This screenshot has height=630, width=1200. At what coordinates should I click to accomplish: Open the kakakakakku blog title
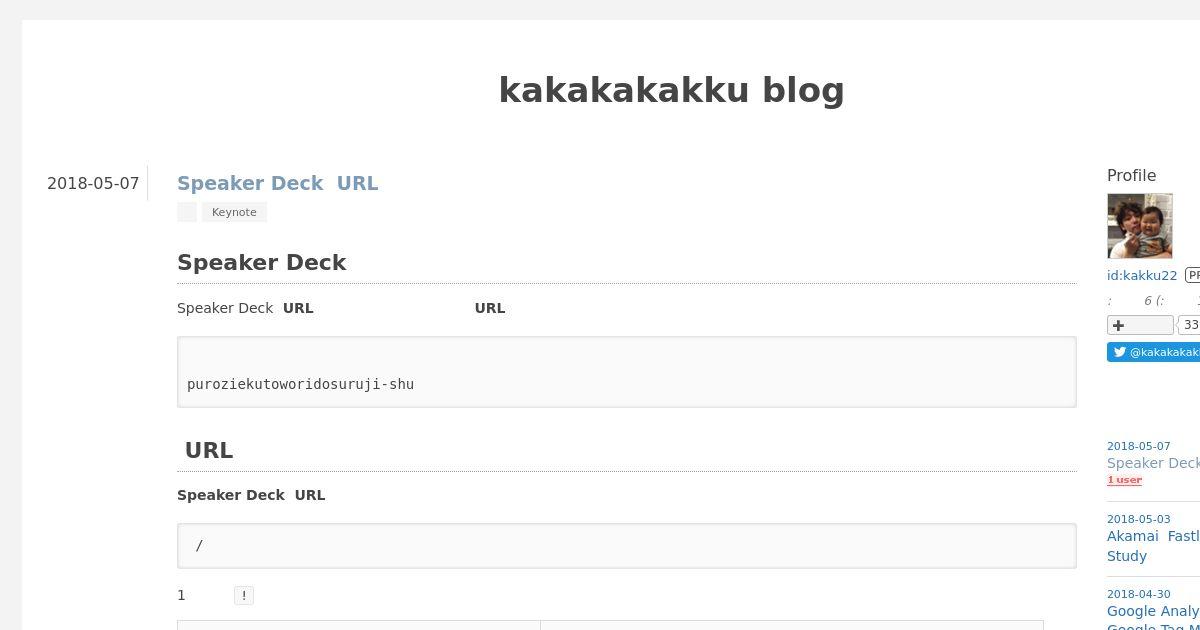click(x=671, y=90)
